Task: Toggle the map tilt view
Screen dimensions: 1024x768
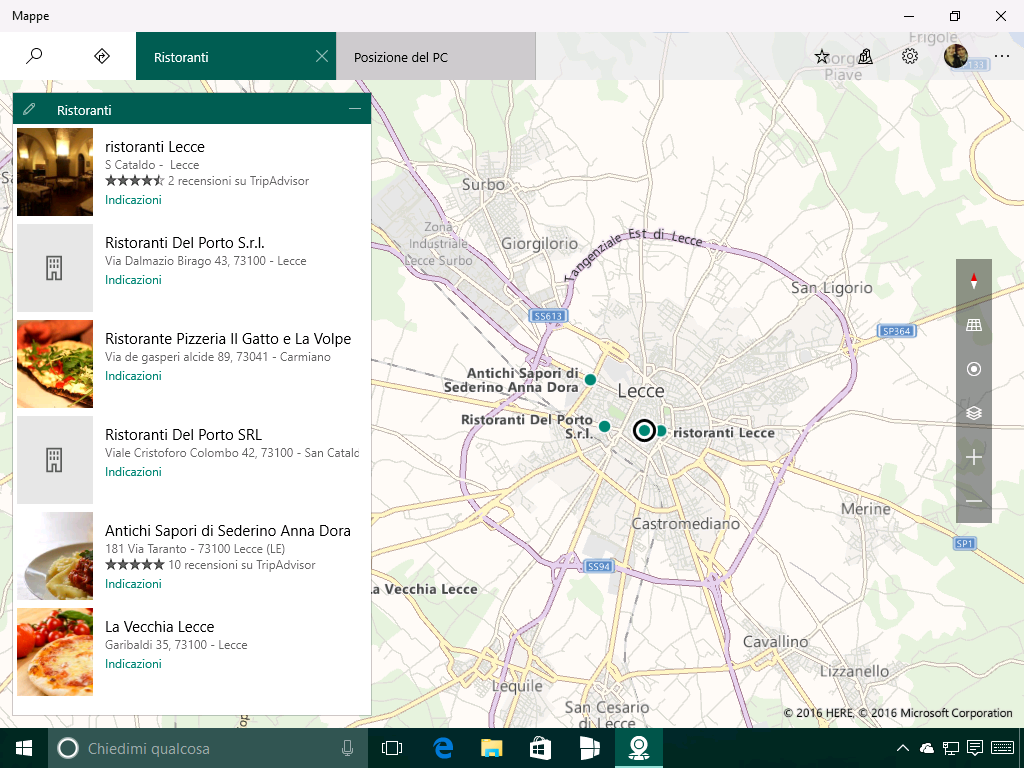Action: click(x=974, y=325)
